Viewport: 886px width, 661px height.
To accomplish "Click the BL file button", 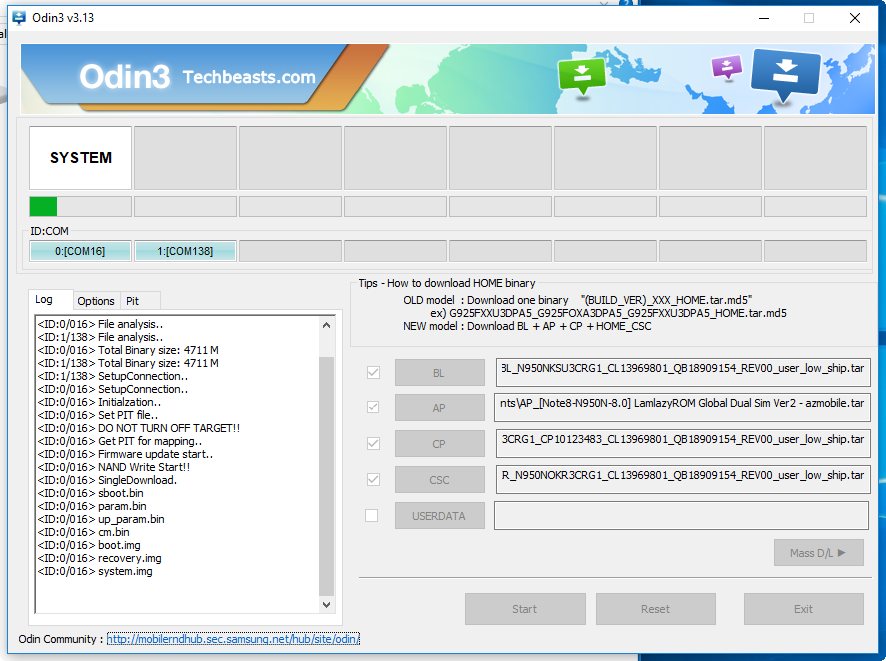I will tap(440, 373).
